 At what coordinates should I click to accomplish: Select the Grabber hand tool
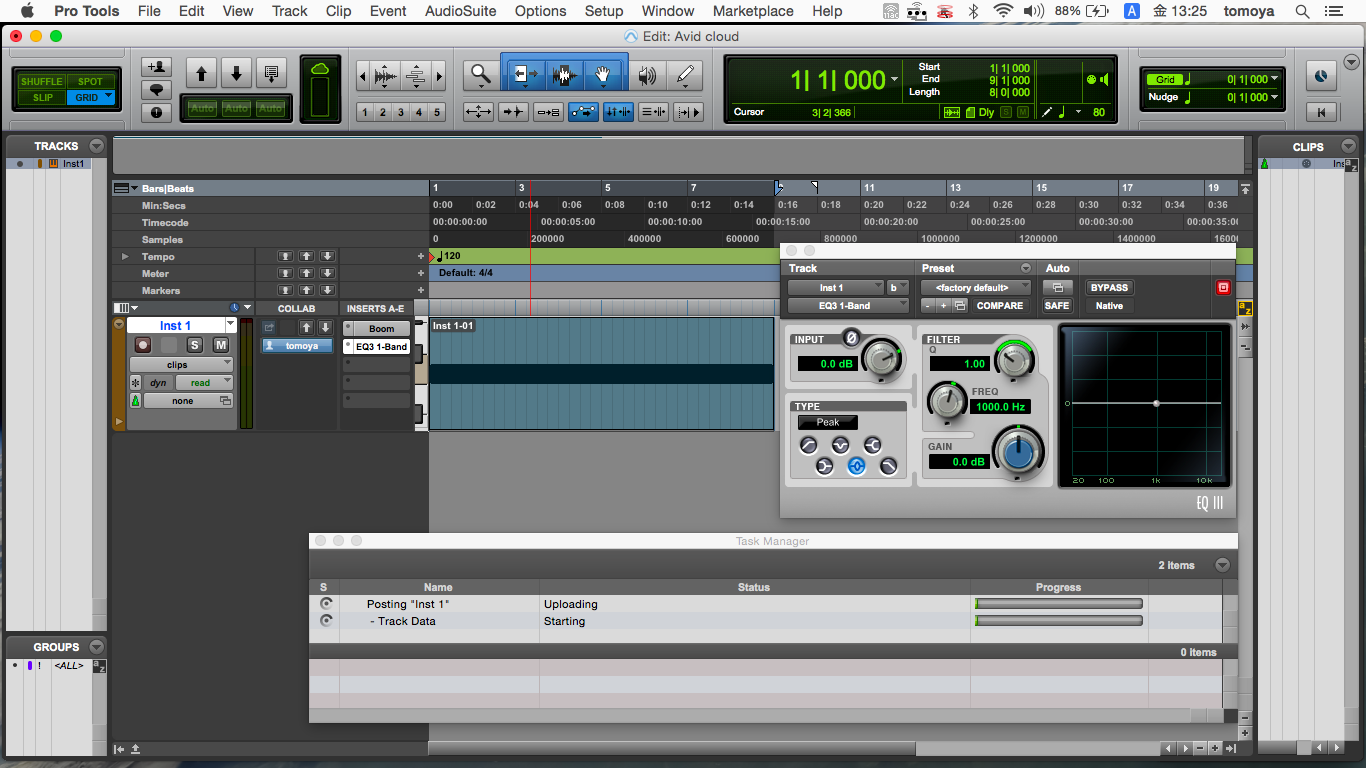[604, 75]
